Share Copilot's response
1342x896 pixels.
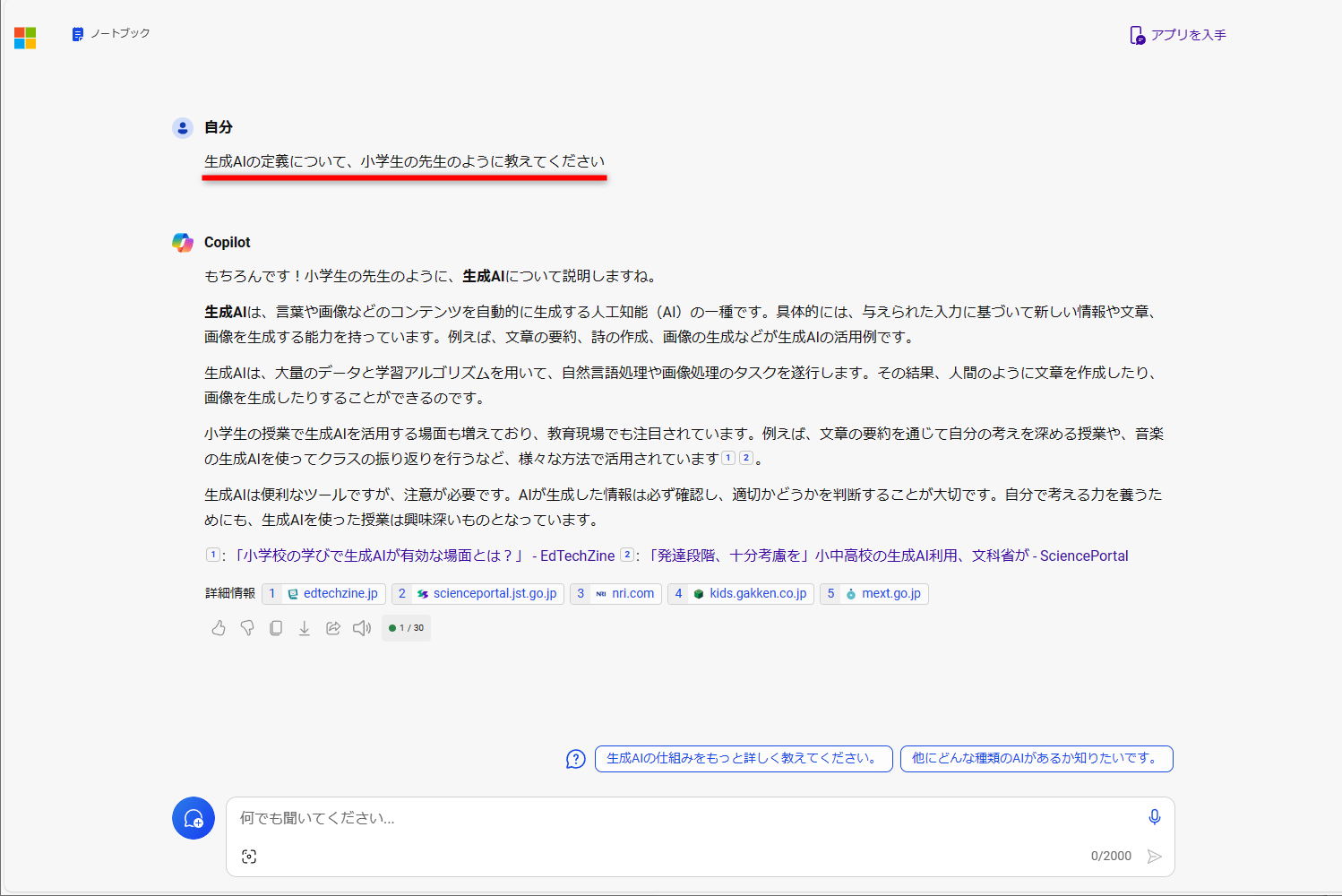pos(332,628)
